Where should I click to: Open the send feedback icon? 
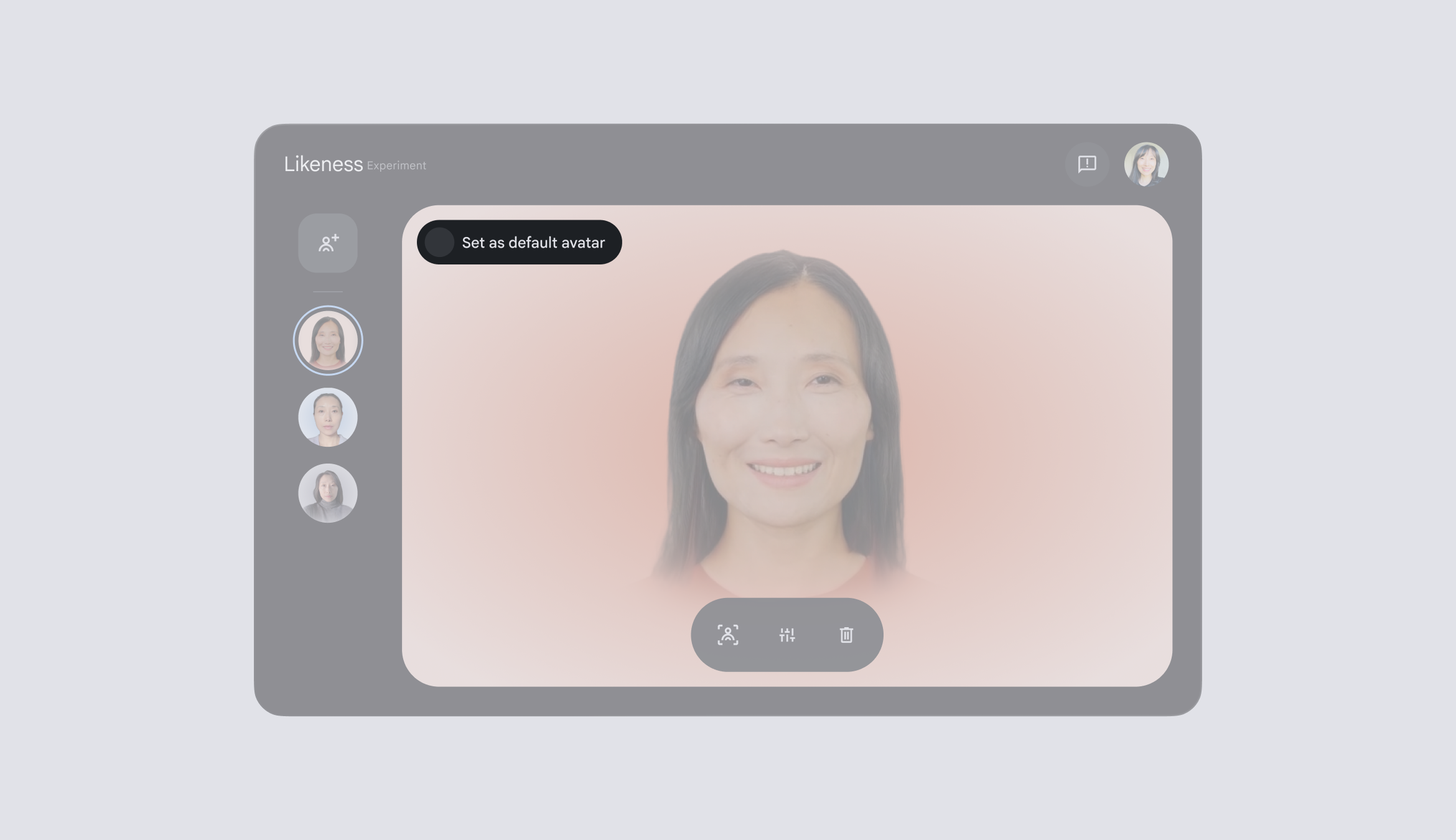1086,164
